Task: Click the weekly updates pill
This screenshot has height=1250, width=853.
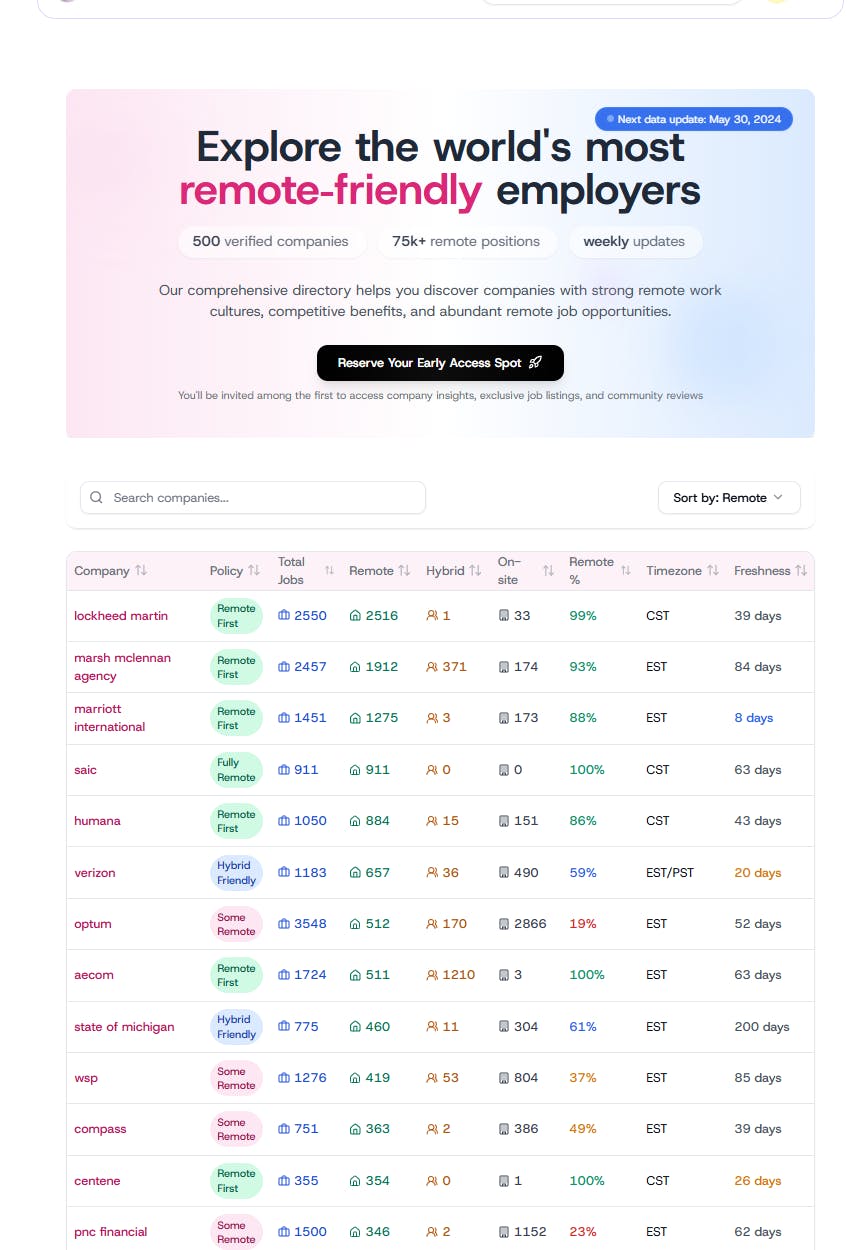Action: point(635,241)
